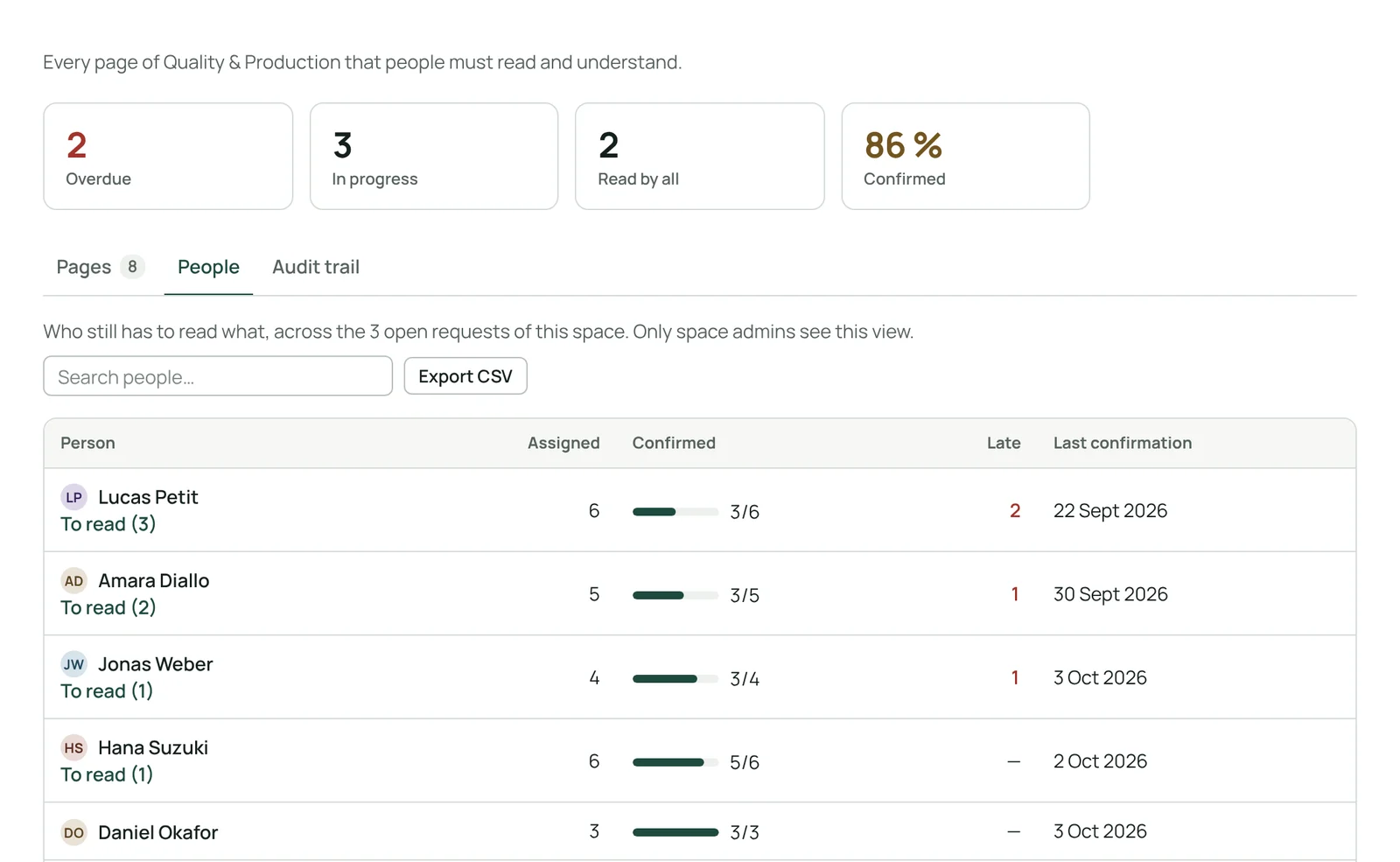Click Hana Suzuki's HS avatar
The width and height of the screenshot is (1400, 862).
74,748
